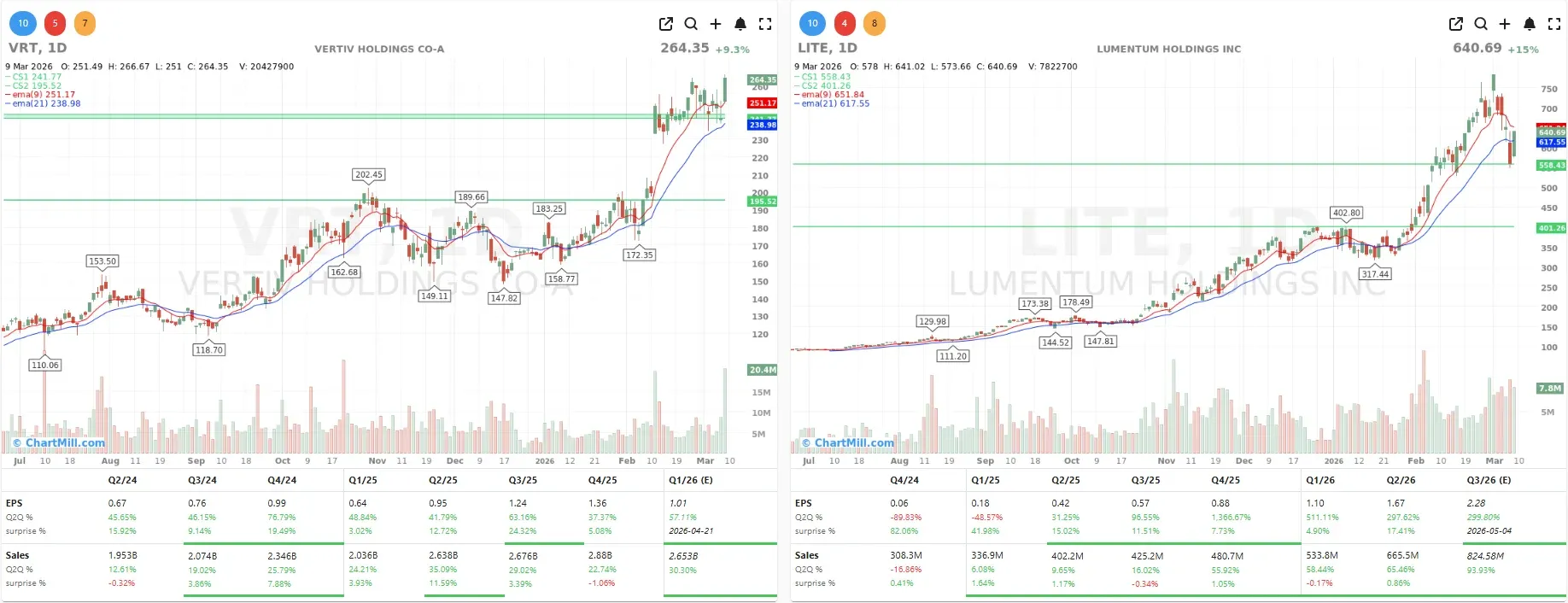The image size is (1568, 603).
Task: Click the LUMENTUM HOLDINGS INC heading
Action: point(1169,49)
